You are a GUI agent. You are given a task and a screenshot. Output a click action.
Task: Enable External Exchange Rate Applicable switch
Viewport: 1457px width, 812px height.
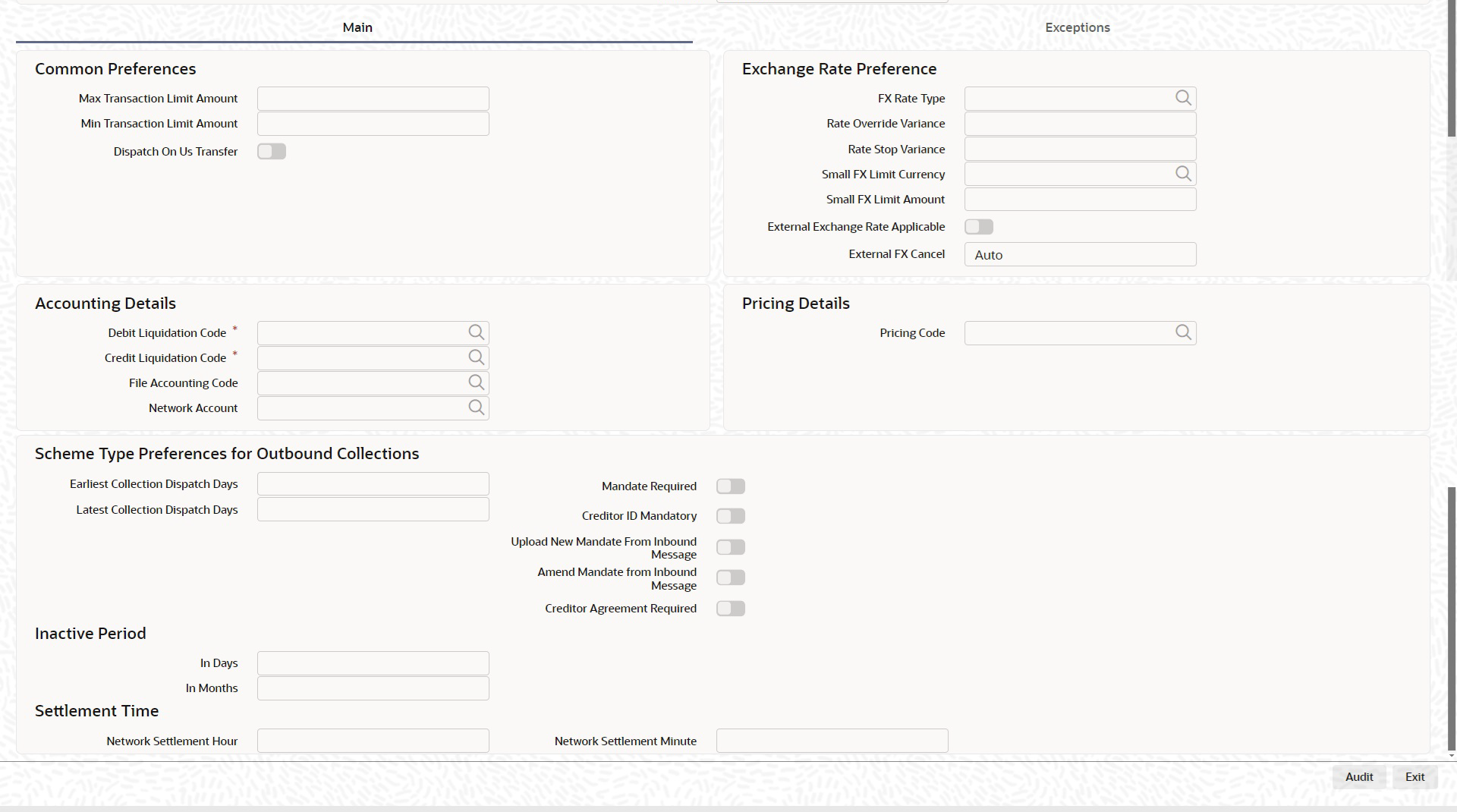tap(979, 227)
